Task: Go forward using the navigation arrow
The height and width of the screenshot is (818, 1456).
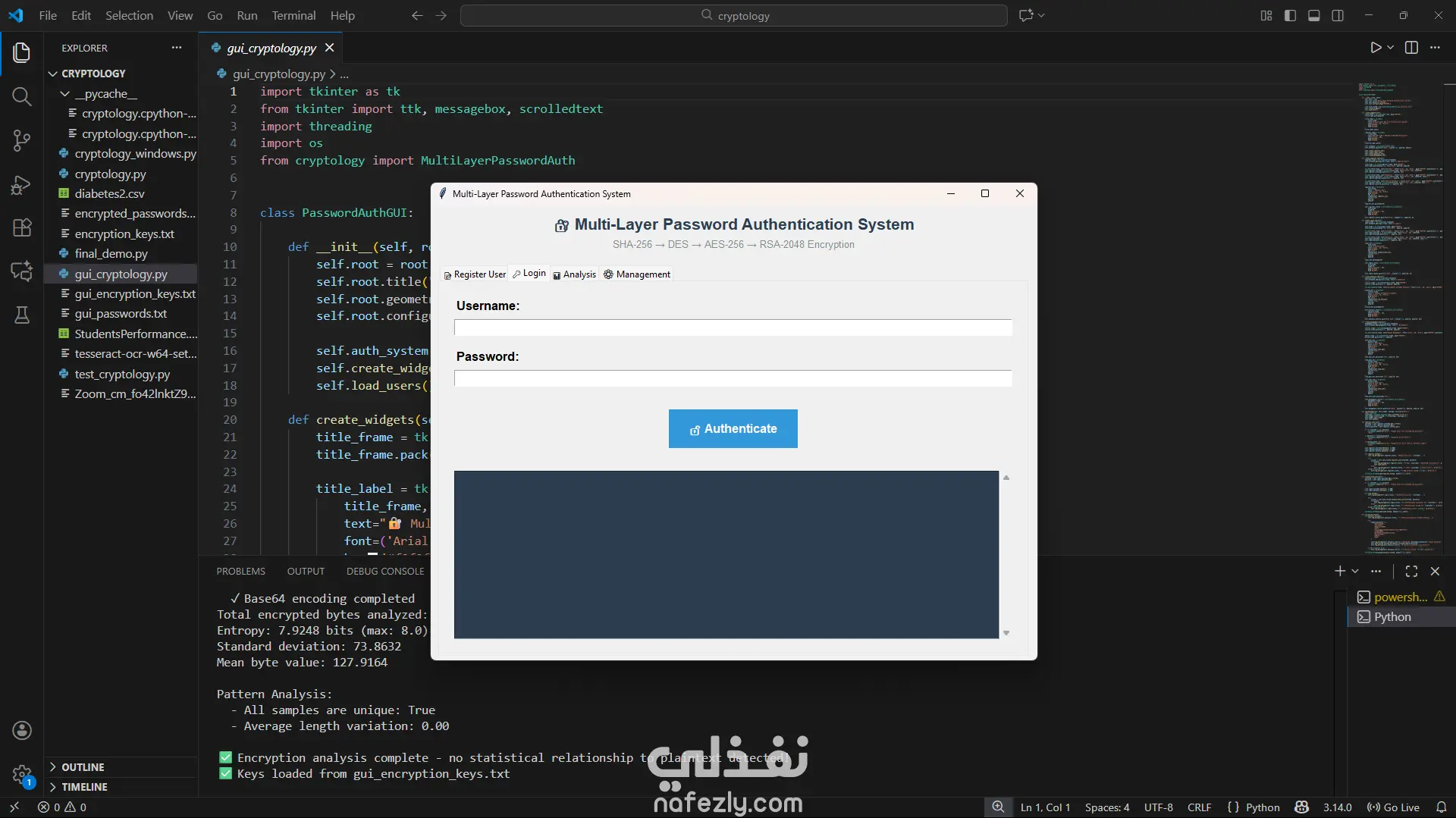Action: [x=441, y=15]
